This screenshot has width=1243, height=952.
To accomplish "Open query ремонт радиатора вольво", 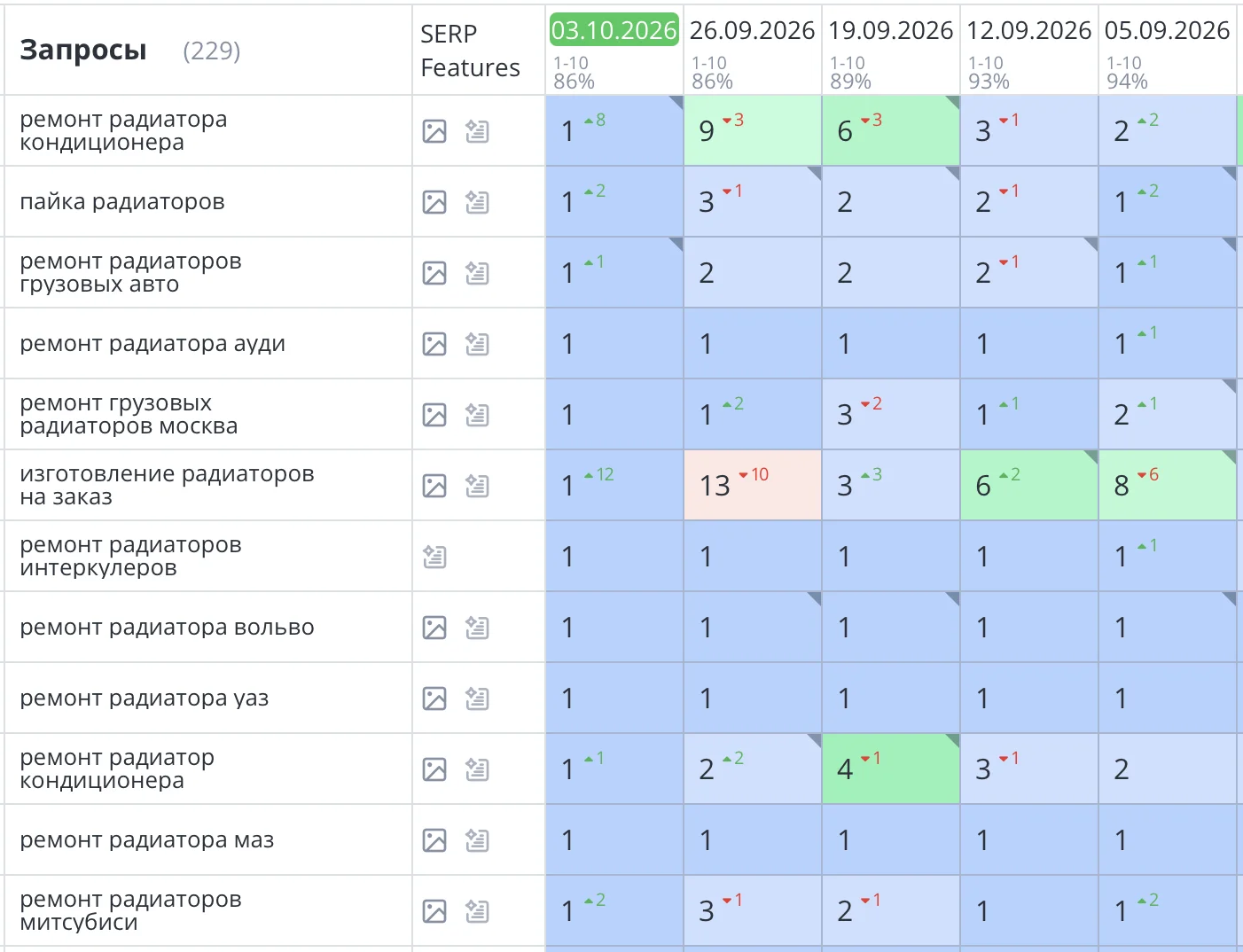I will (x=167, y=628).
